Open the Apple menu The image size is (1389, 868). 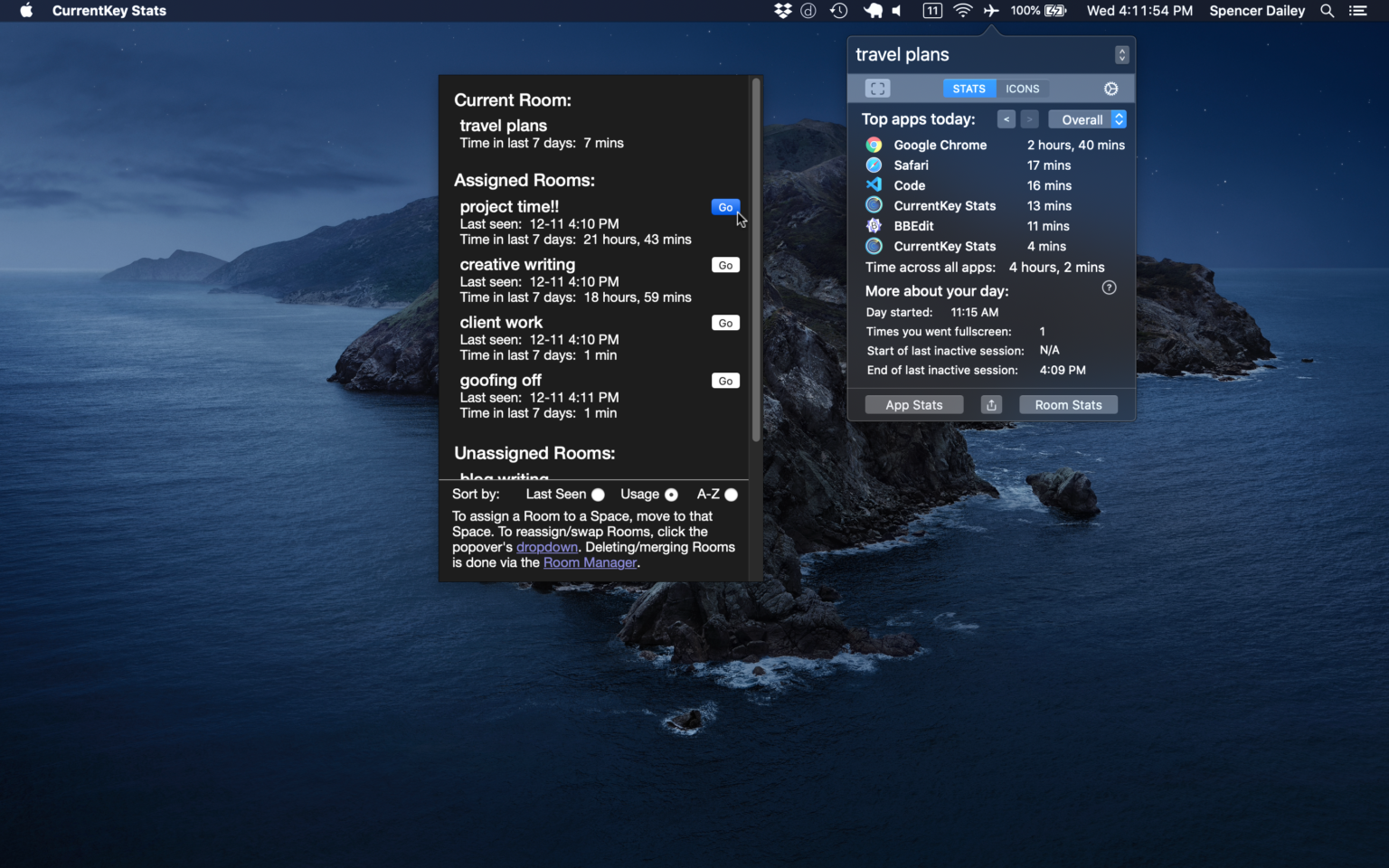26,11
